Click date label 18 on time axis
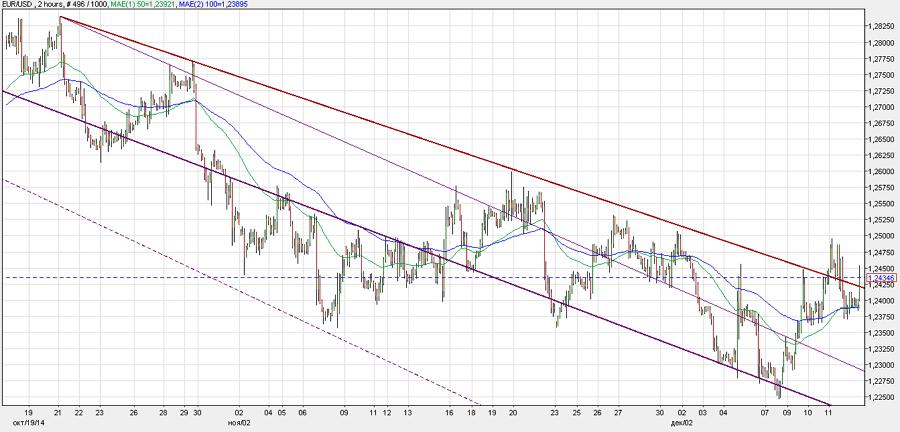Image resolution: width=900 pixels, height=432 pixels. click(x=471, y=412)
